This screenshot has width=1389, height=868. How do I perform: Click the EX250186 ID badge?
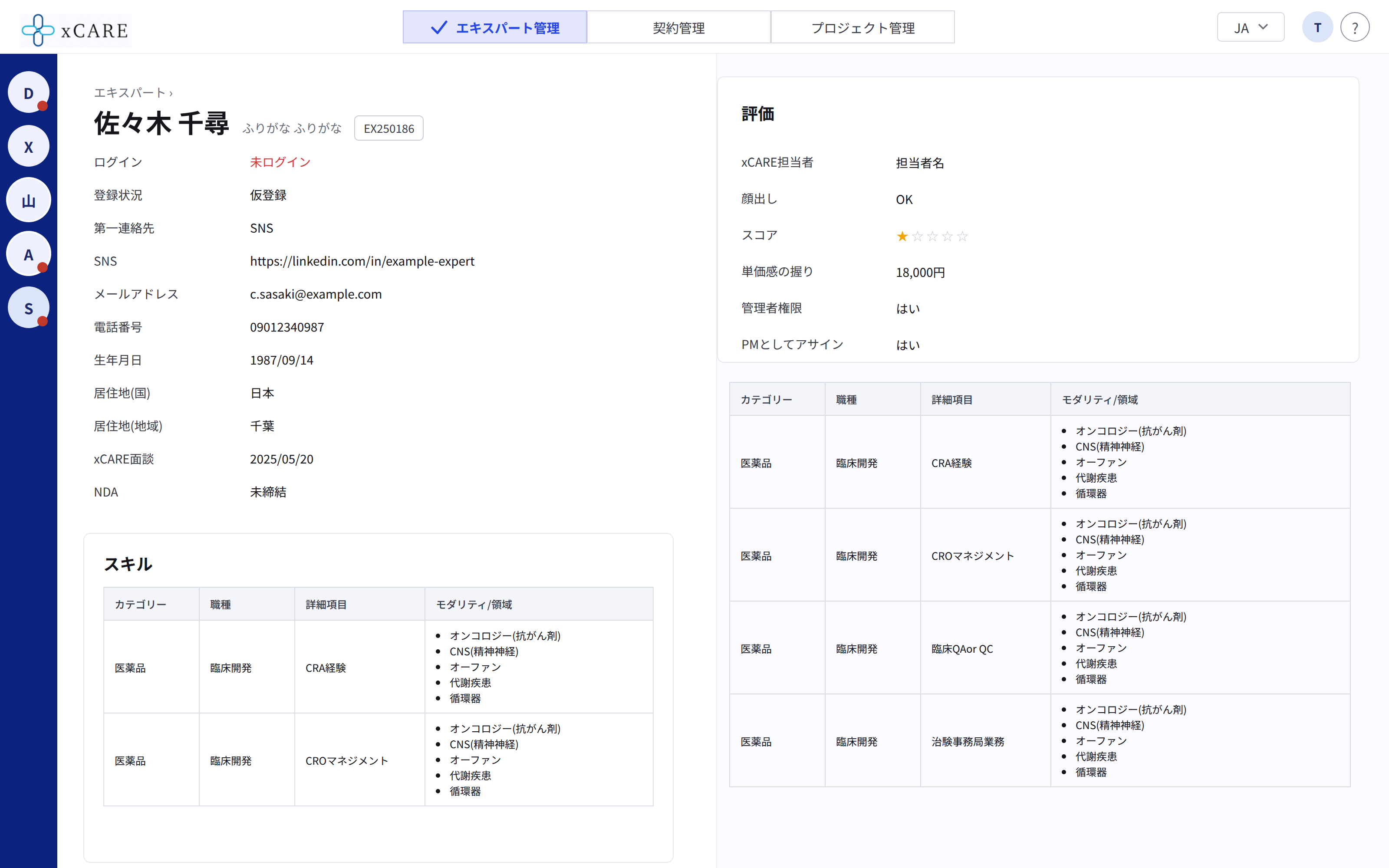(388, 128)
